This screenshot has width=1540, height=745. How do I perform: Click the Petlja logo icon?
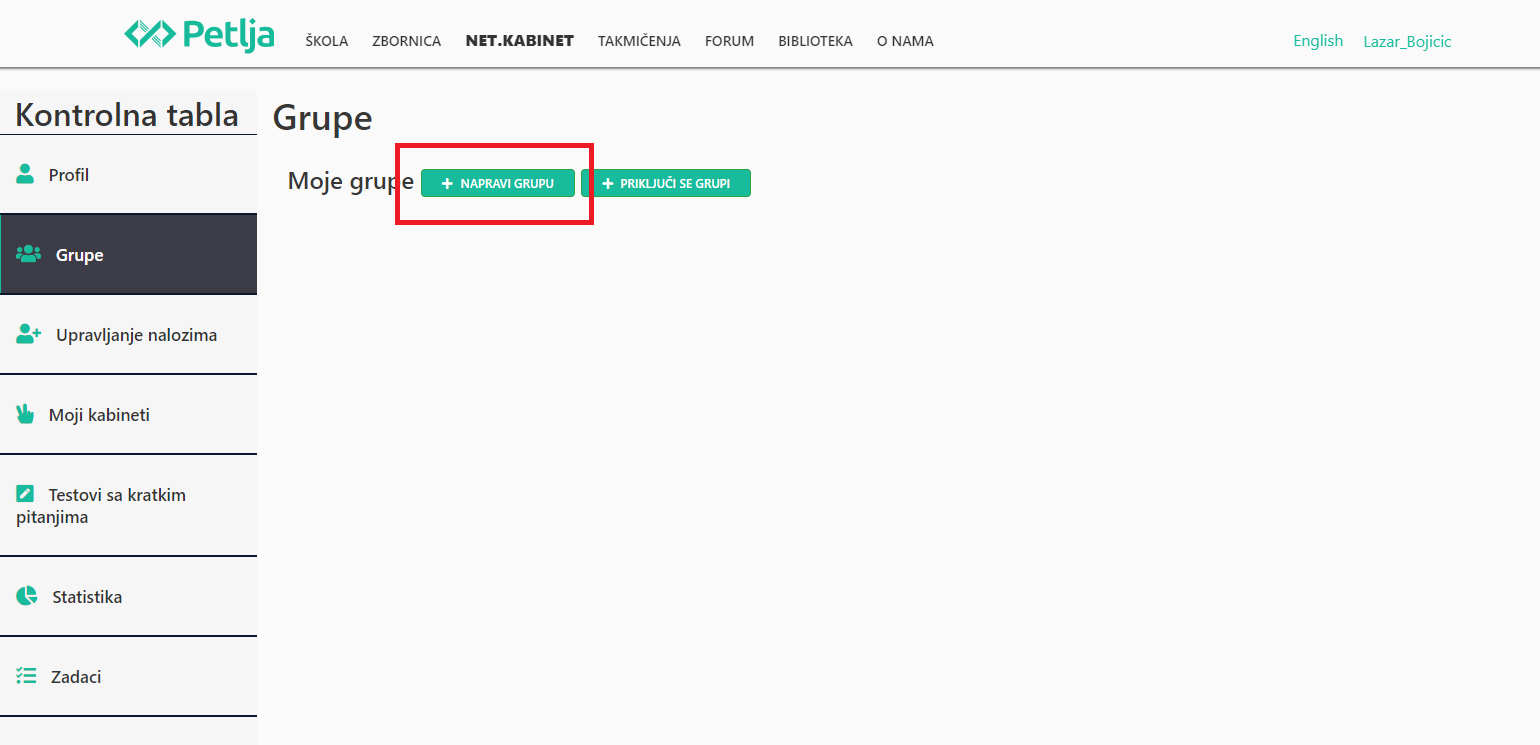point(150,34)
